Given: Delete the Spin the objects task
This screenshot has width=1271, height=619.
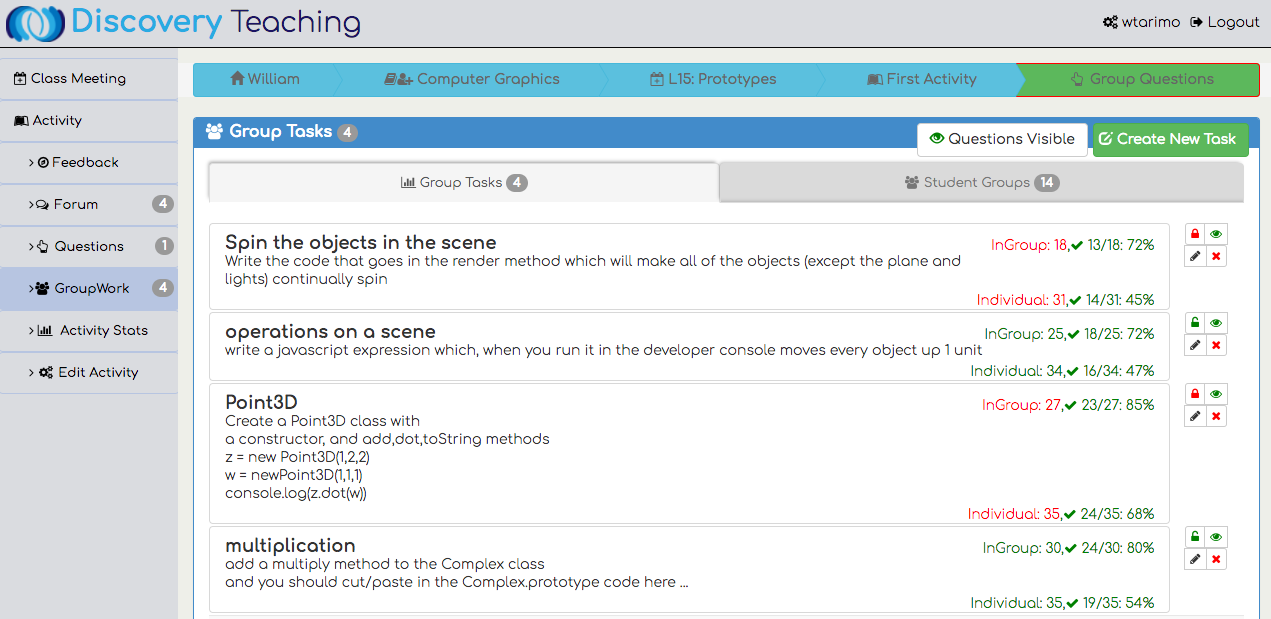Looking at the screenshot, I should (1216, 257).
